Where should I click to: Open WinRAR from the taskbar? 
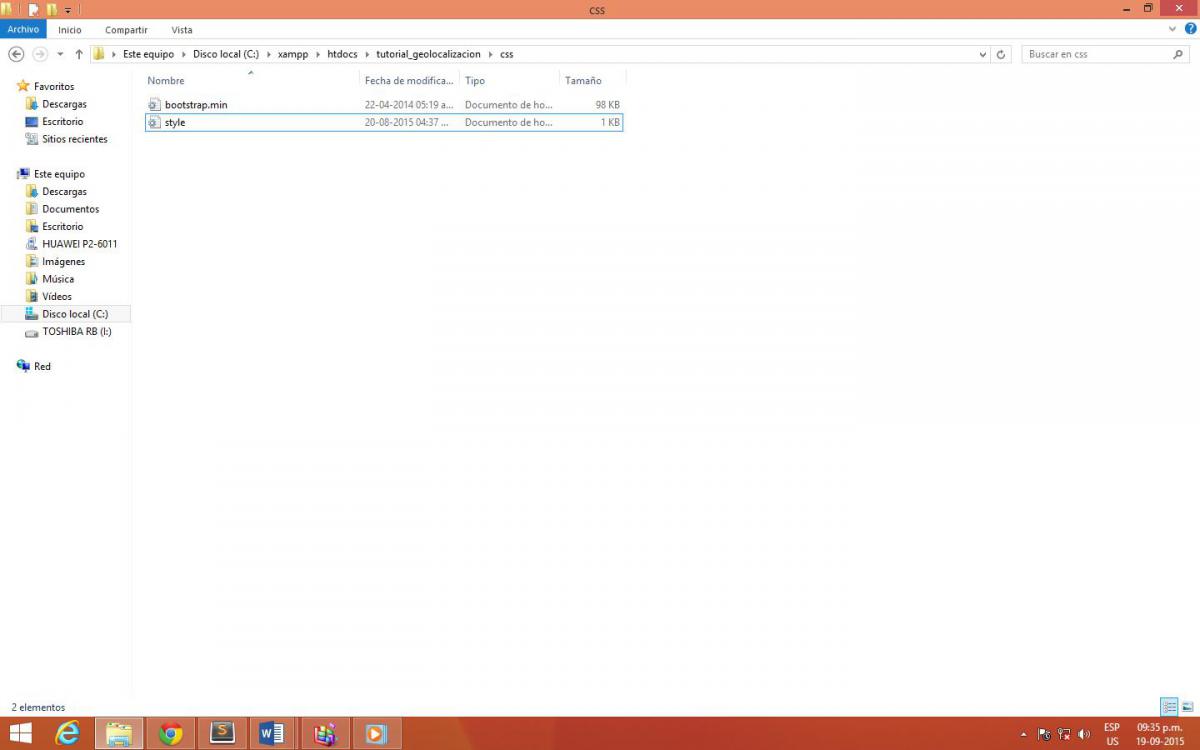325,733
